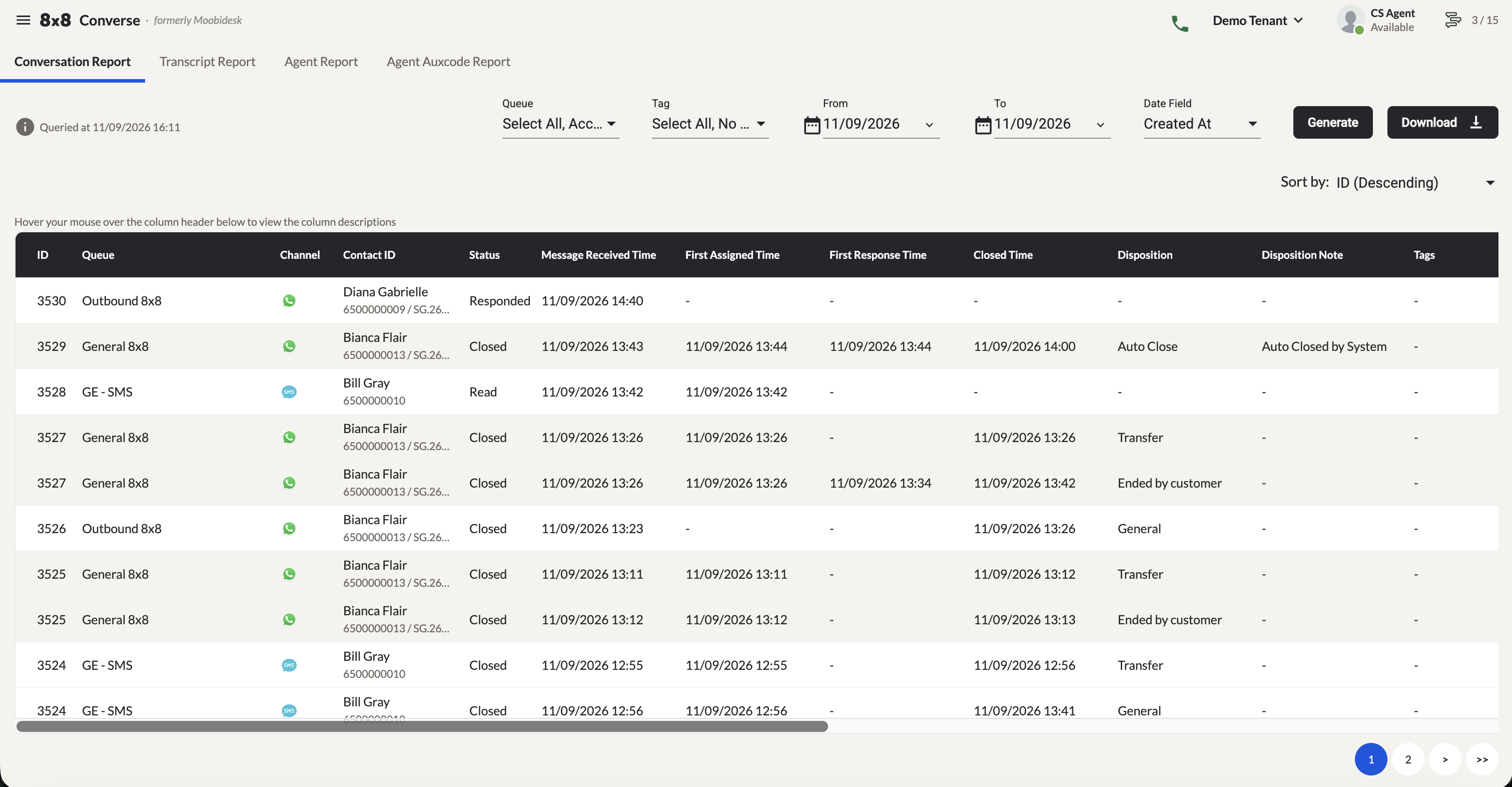The width and height of the screenshot is (1512, 787).
Task: Click the Tags column header
Action: 1424,255
